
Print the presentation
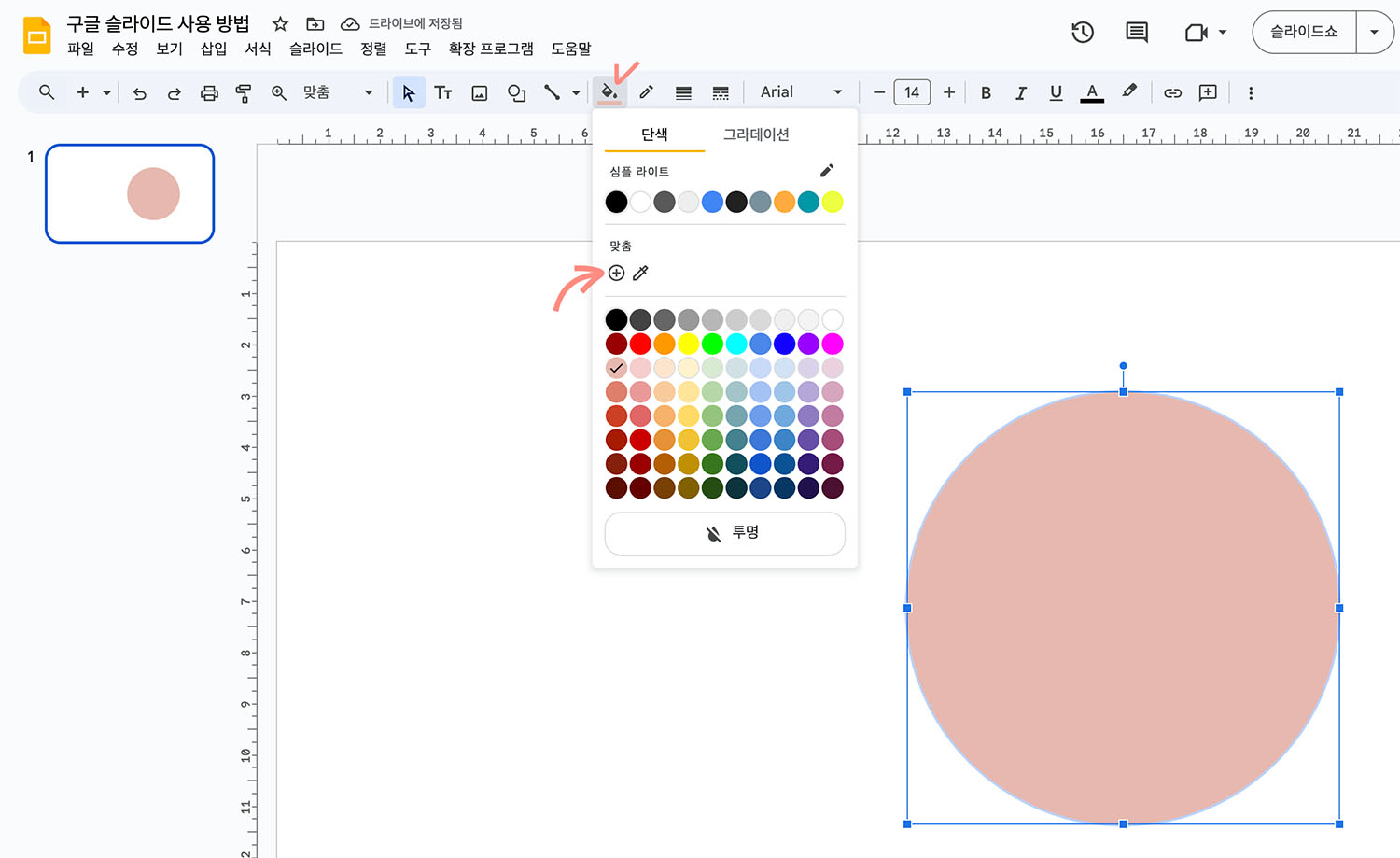(209, 92)
